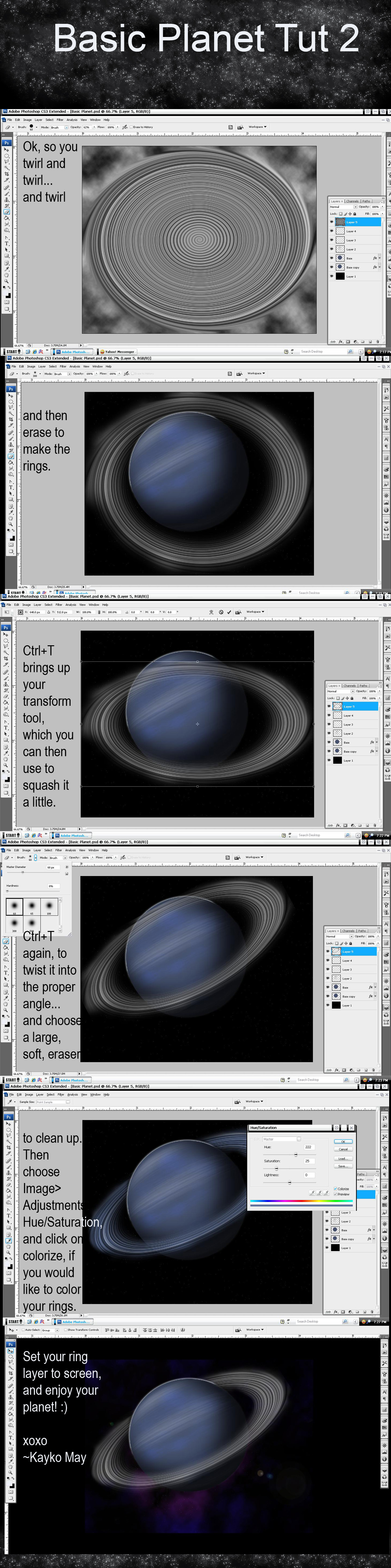Image resolution: width=391 pixels, height=1568 pixels.
Task: Hide Layer 2 eye in 'Ctrl+T brings up' screenshot
Action: [x=329, y=734]
